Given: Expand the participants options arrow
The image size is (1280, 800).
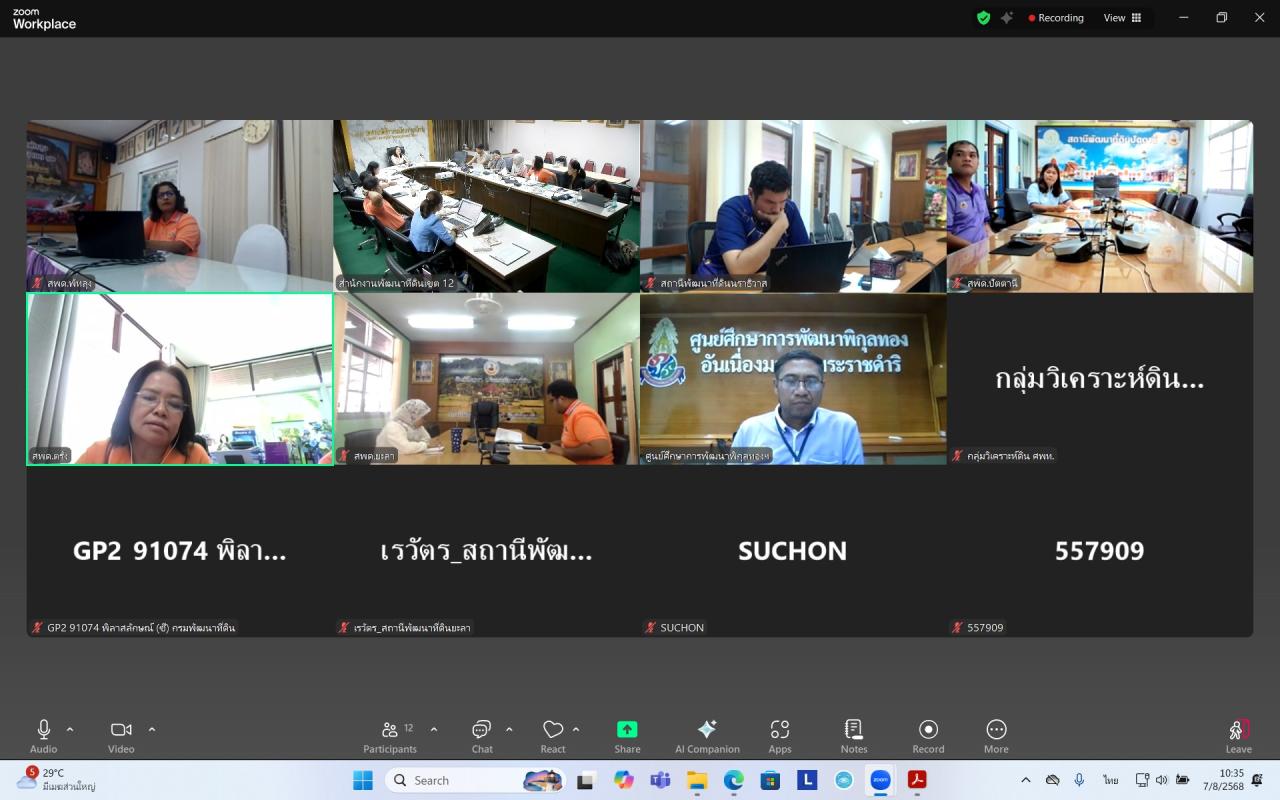Looking at the screenshot, I should [434, 729].
